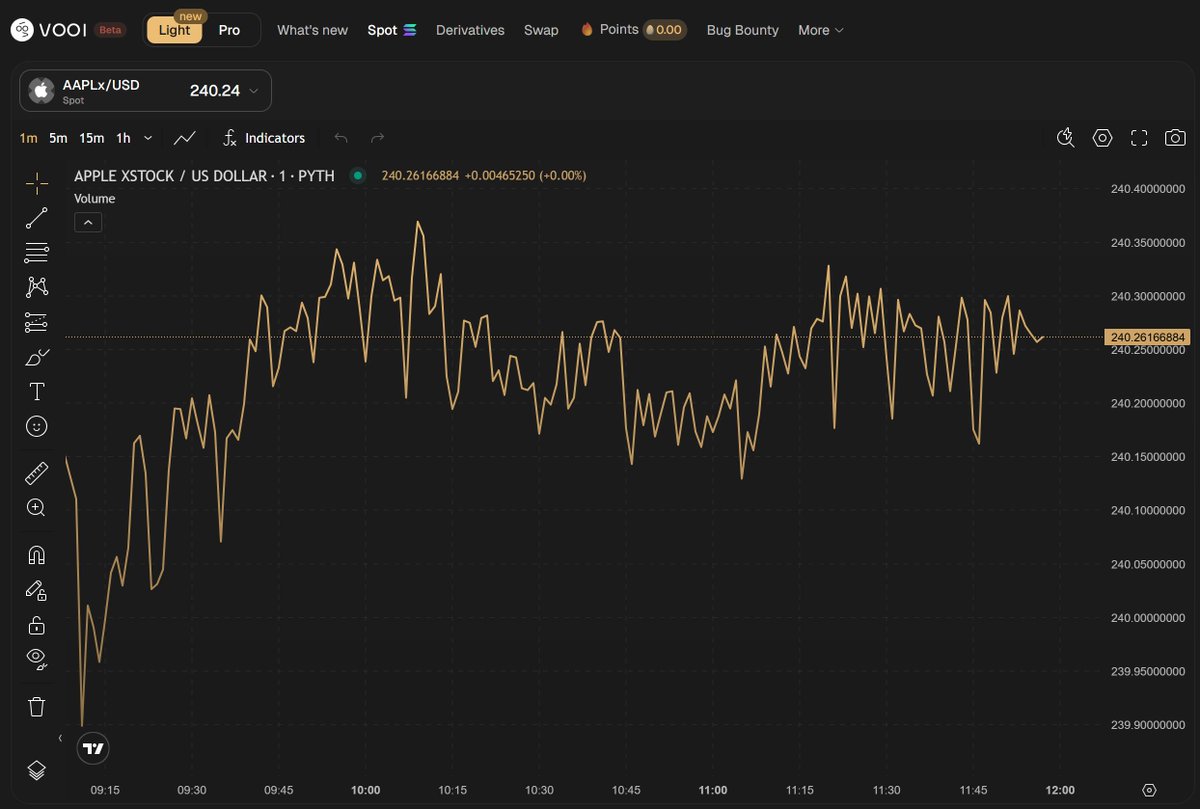Open the long position forecasting tool
The width and height of the screenshot is (1200, 809).
(37, 322)
